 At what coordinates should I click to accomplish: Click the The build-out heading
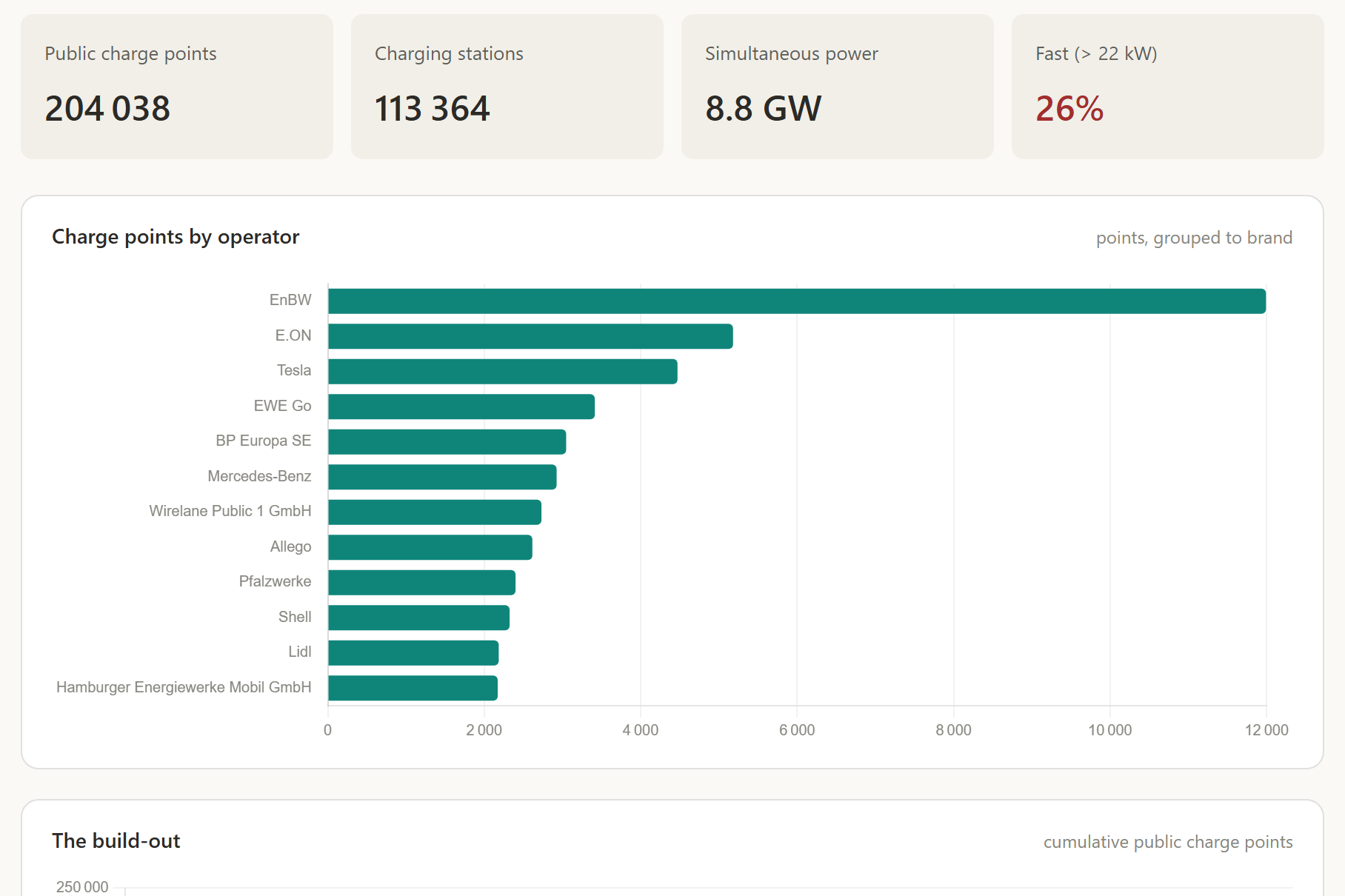click(116, 841)
